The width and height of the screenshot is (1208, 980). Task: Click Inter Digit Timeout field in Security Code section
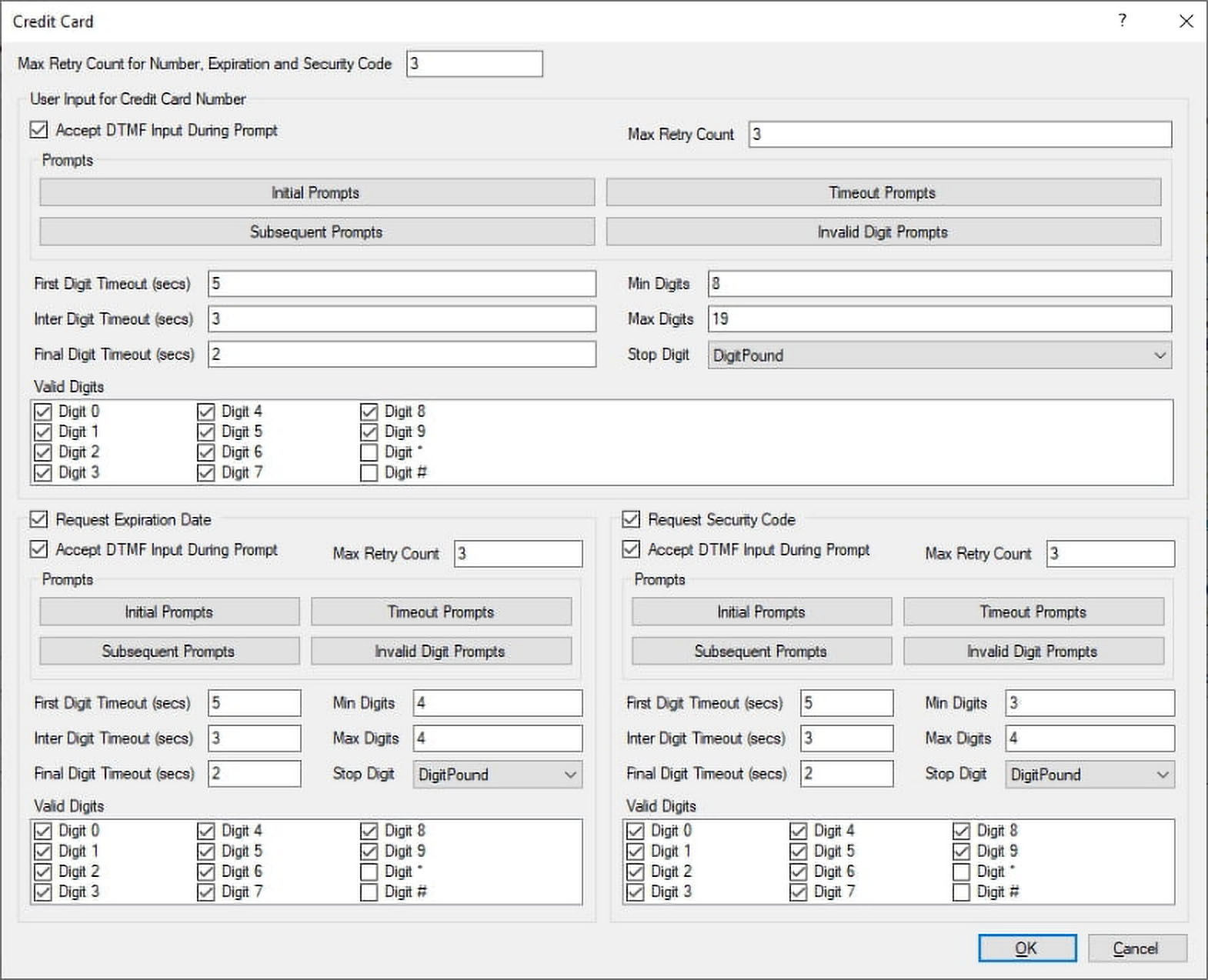pos(847,738)
